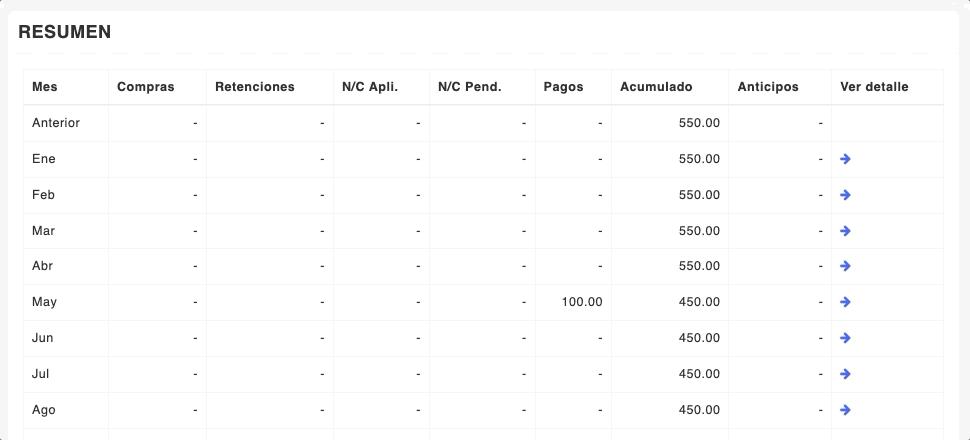The height and width of the screenshot is (440, 970).
Task: Click the RESUMEN section heading
Action: 65,32
